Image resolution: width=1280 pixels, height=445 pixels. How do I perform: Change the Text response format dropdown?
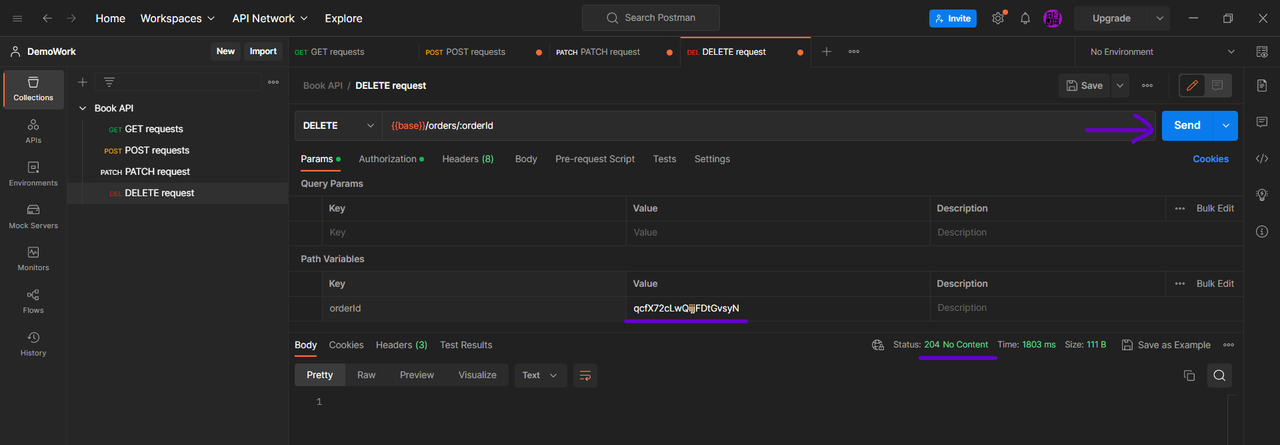[540, 375]
